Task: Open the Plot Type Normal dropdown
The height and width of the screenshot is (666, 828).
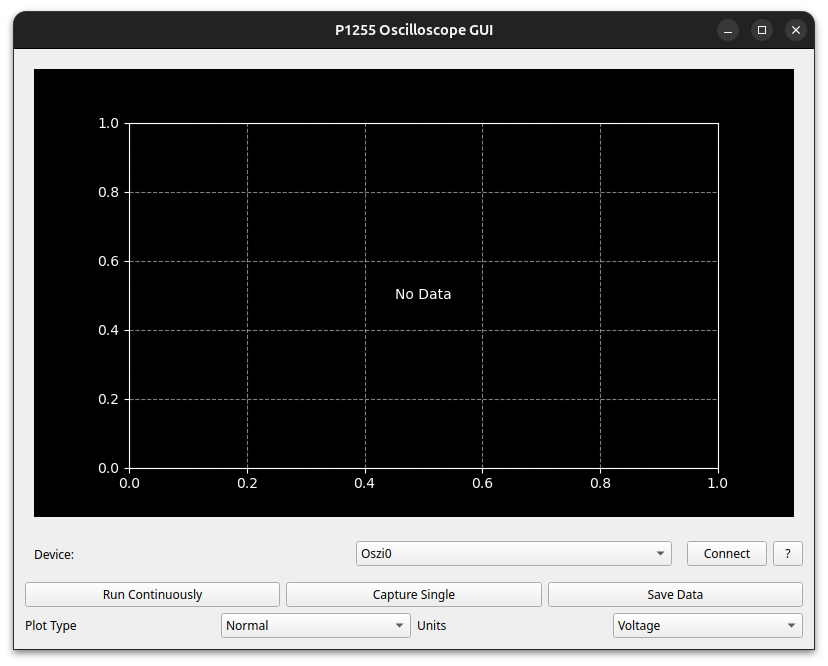Action: (315, 625)
